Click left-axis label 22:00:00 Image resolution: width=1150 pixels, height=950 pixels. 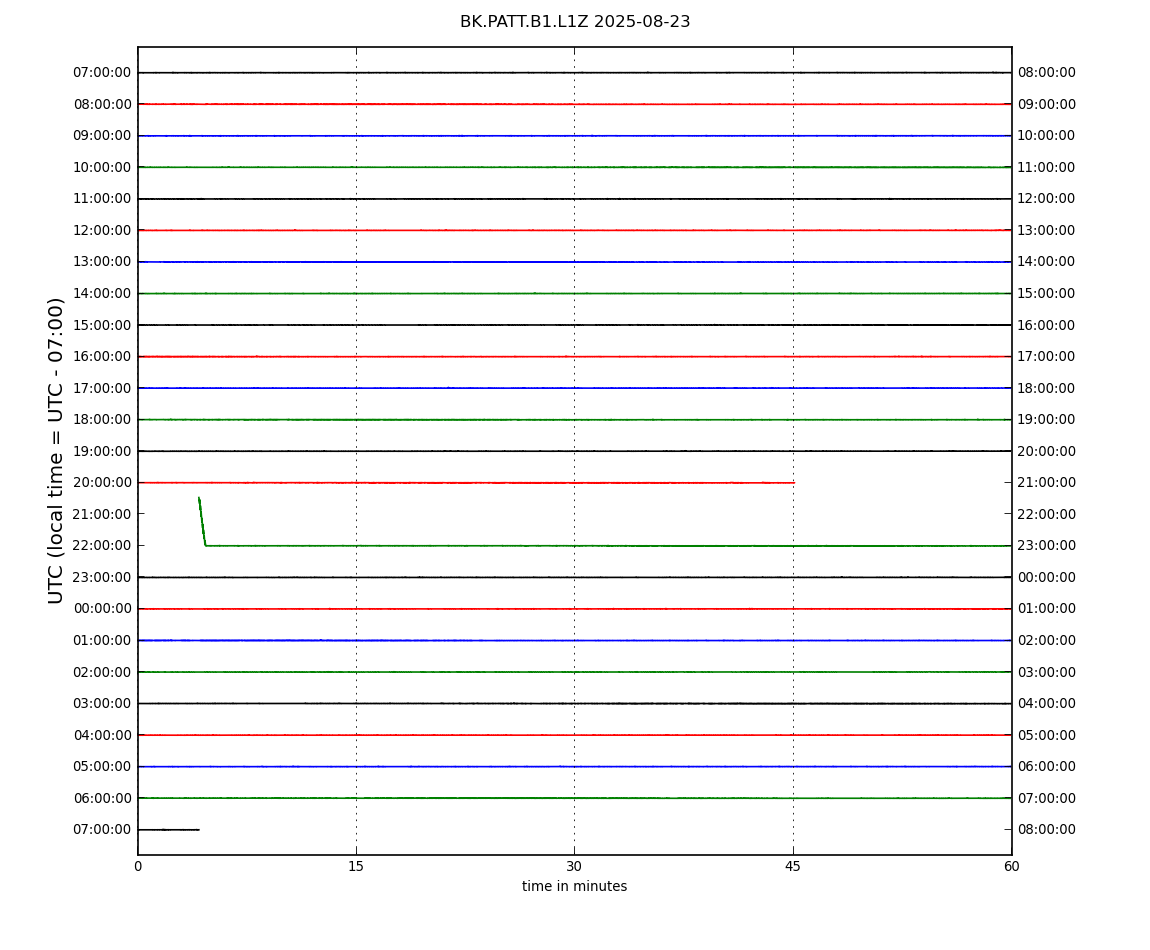[102, 546]
